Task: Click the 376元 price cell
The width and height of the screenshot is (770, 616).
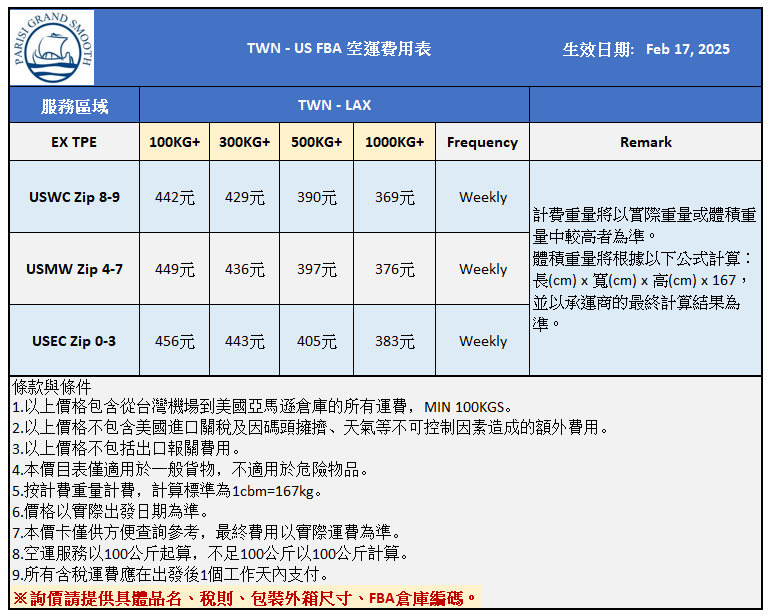Action: [x=394, y=269]
